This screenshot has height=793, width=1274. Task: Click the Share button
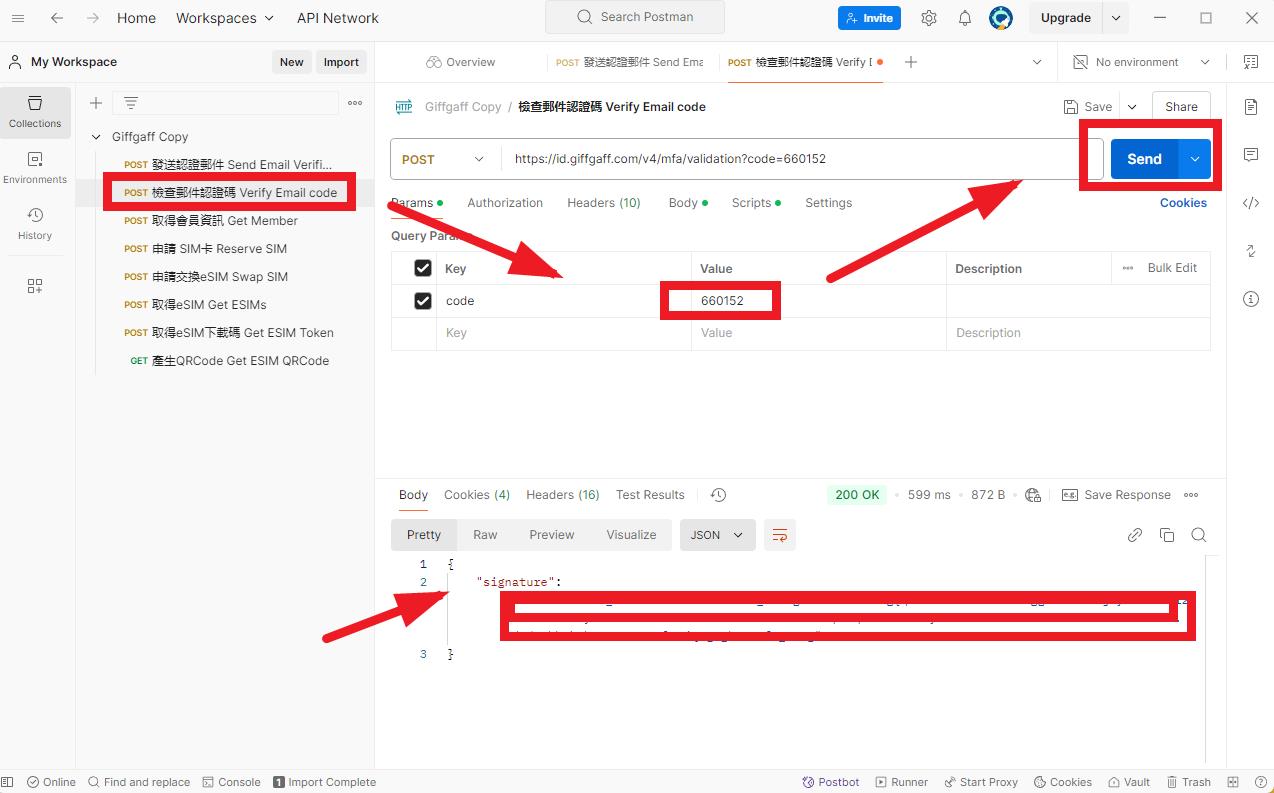[1181, 107]
